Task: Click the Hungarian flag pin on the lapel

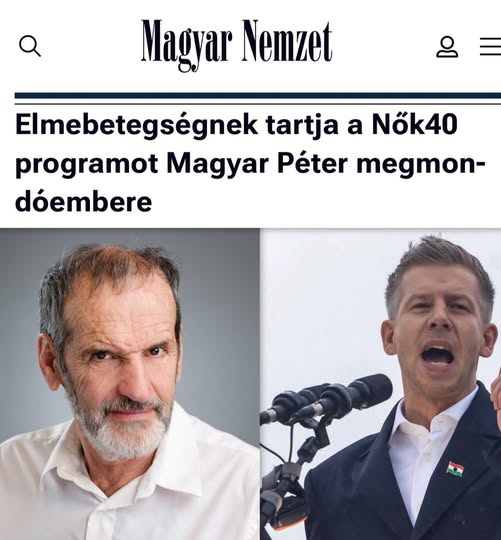Action: coord(455,469)
